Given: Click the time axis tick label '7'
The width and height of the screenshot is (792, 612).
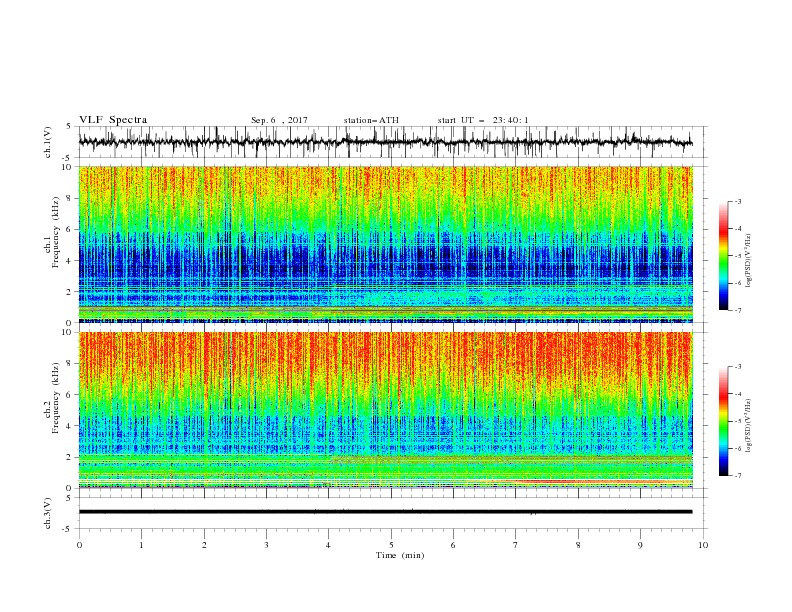Looking at the screenshot, I should (x=516, y=545).
